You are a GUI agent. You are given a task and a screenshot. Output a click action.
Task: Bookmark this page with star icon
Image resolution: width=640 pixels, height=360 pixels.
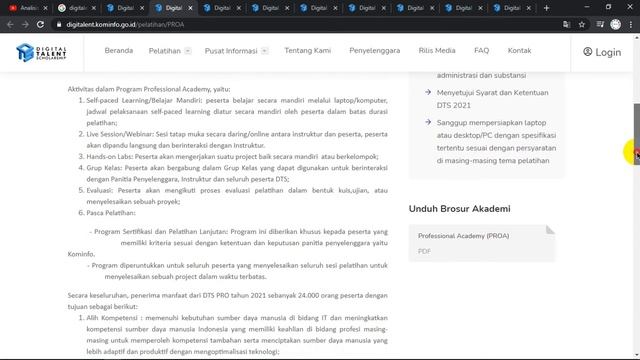click(582, 24)
